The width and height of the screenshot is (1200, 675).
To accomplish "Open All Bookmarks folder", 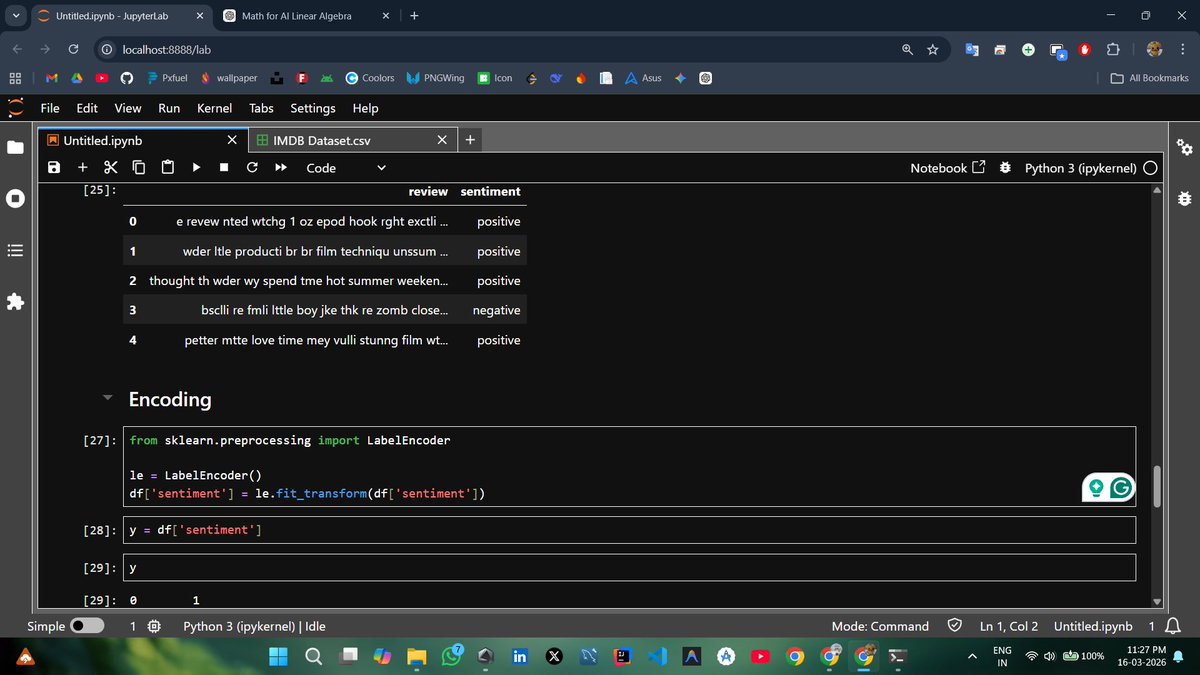I will 1150,78.
